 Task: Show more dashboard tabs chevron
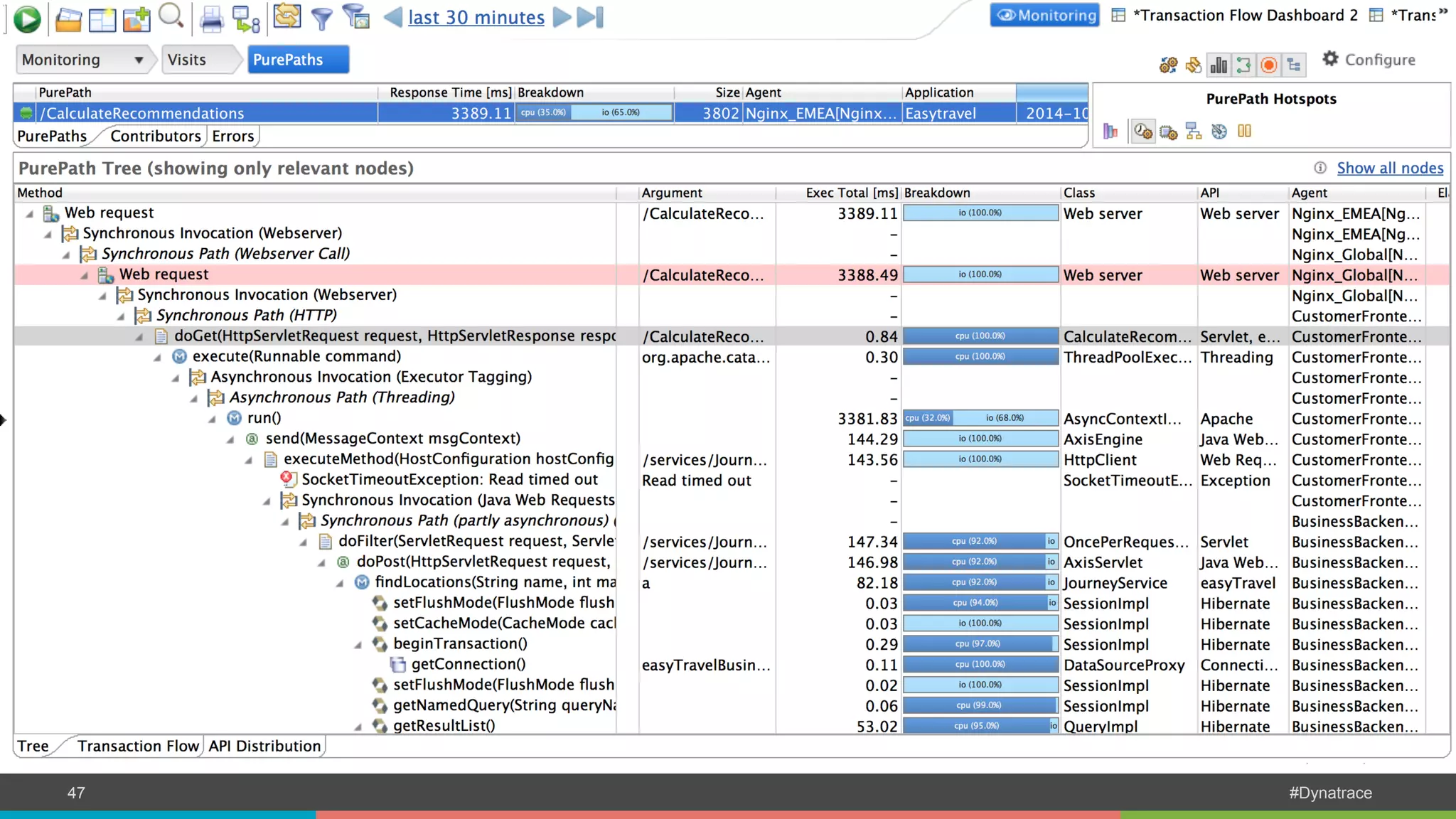[1443, 12]
